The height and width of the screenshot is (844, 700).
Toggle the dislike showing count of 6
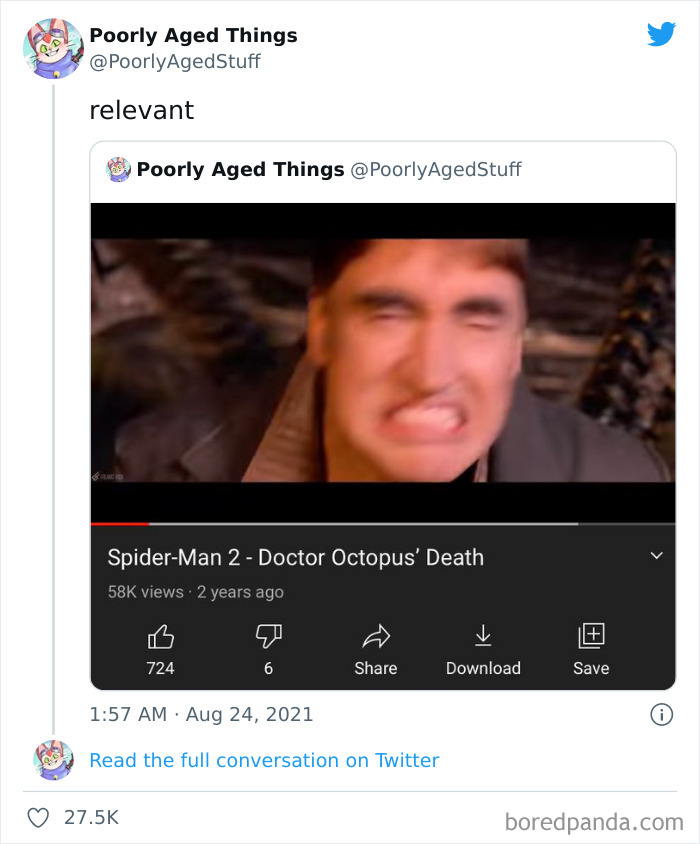268,645
